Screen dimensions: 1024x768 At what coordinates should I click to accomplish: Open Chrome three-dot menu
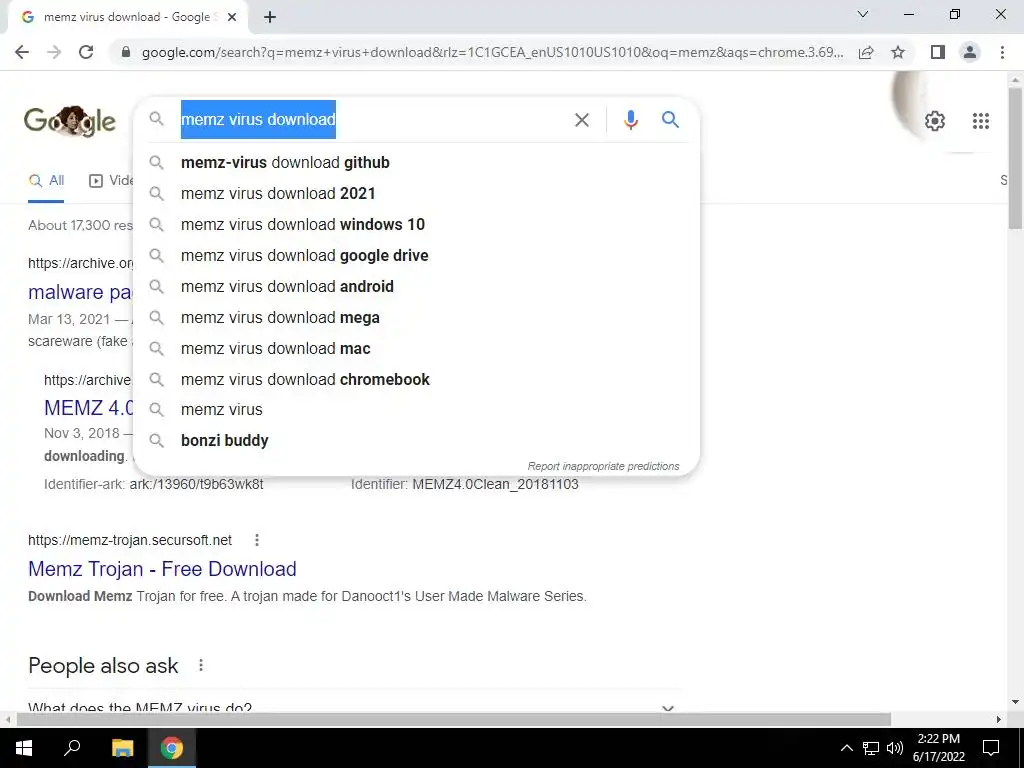1002,52
